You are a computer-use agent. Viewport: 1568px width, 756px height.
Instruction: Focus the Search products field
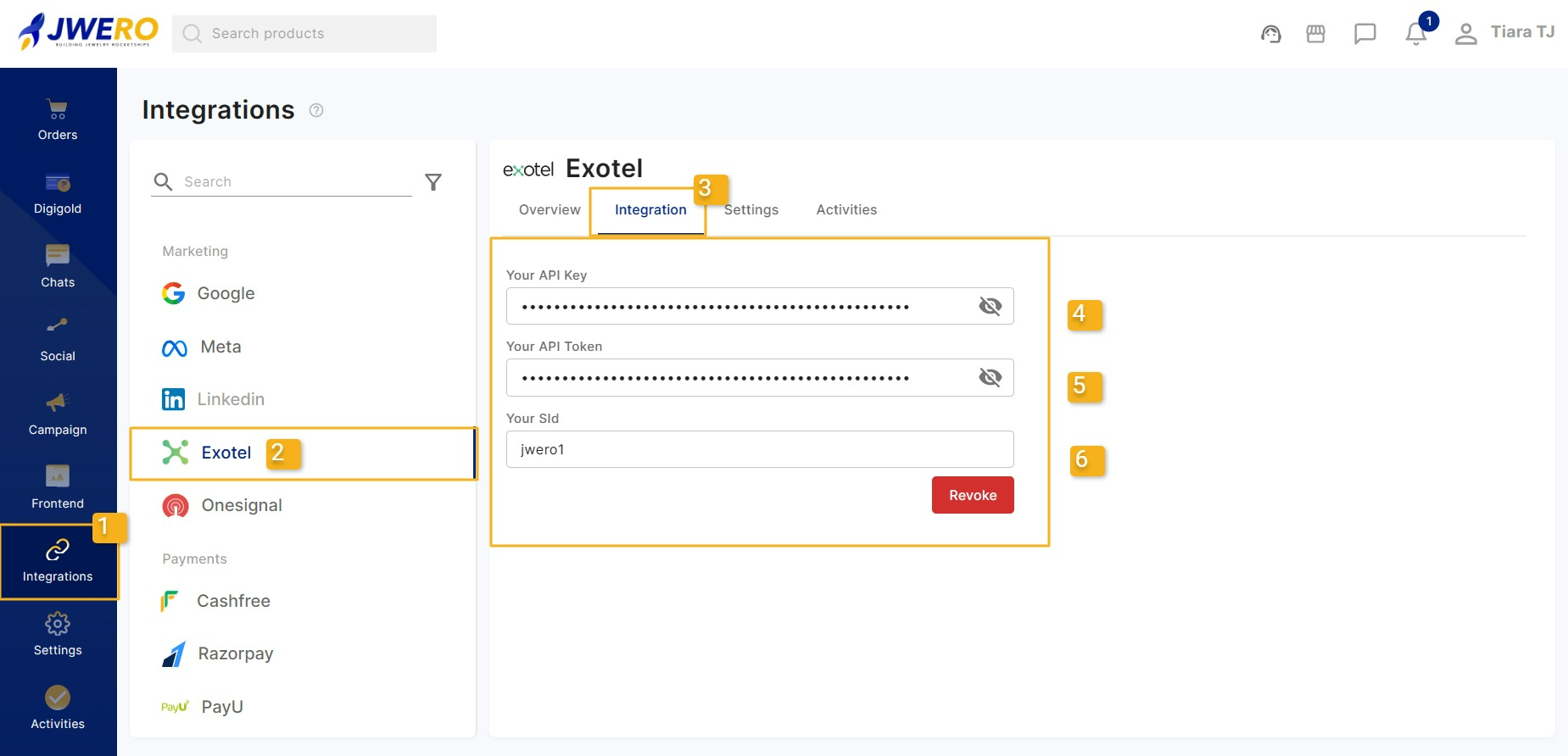pos(304,34)
